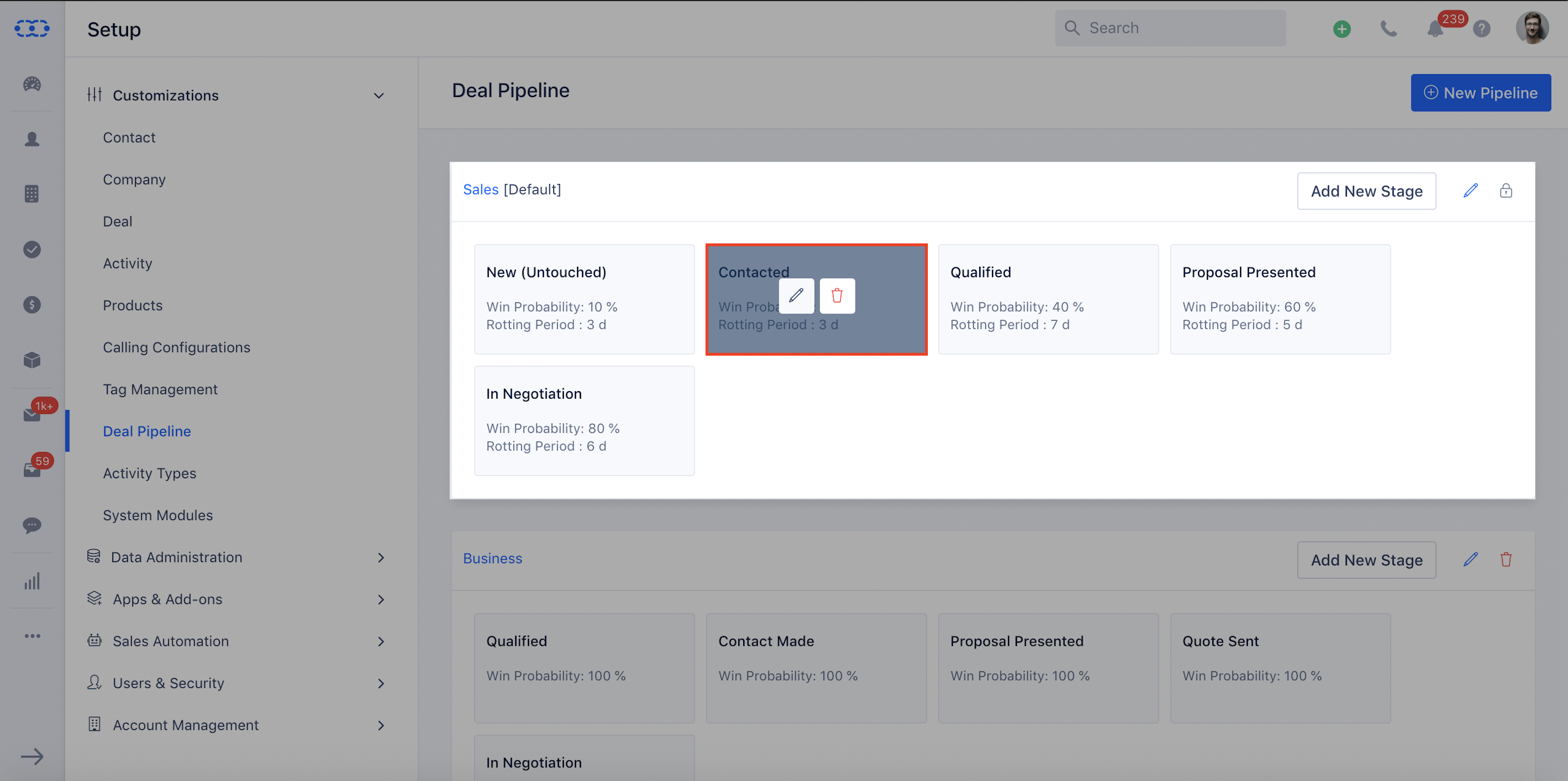Open the user profile avatar
This screenshot has height=781, width=1568.
pyautogui.click(x=1532, y=28)
